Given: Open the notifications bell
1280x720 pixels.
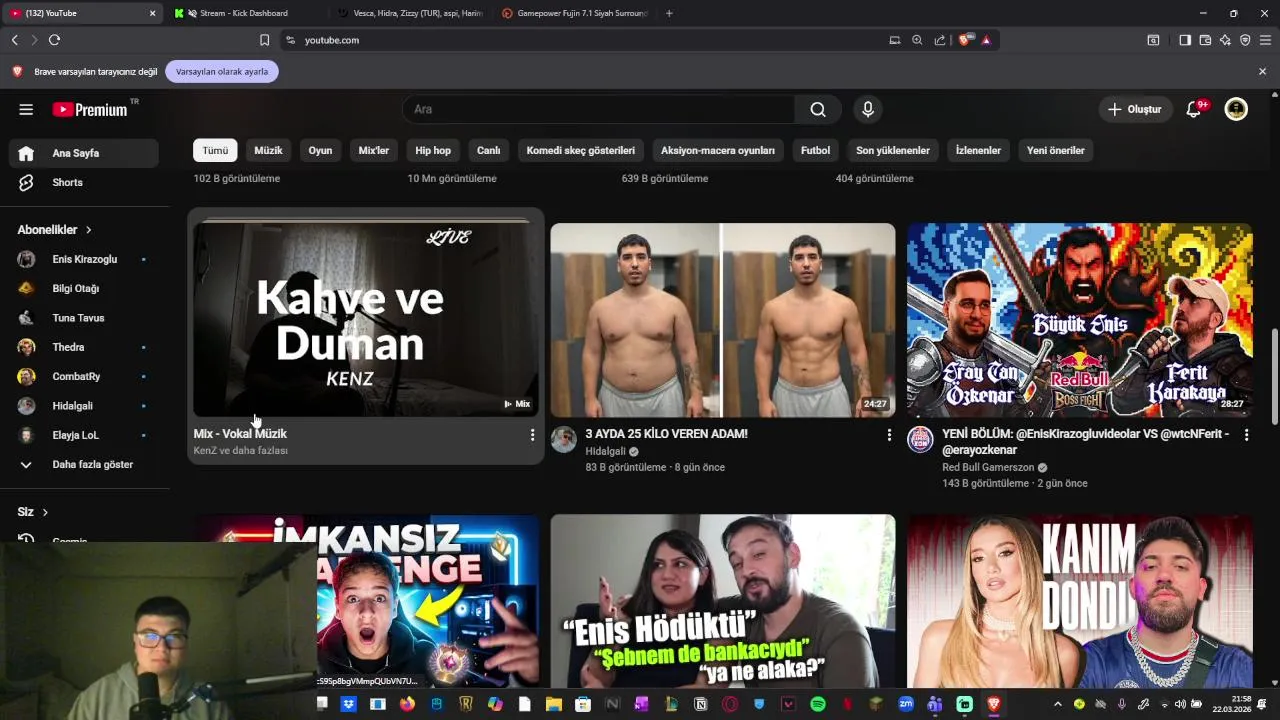Looking at the screenshot, I should click(1193, 109).
